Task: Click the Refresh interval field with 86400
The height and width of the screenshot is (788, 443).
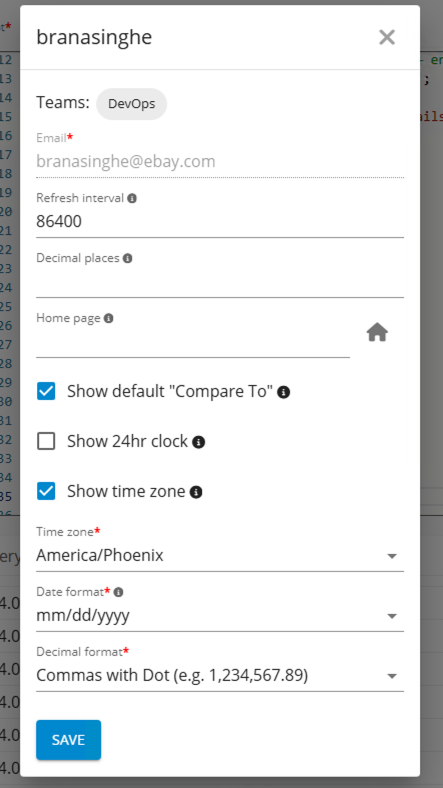Action: (220, 222)
